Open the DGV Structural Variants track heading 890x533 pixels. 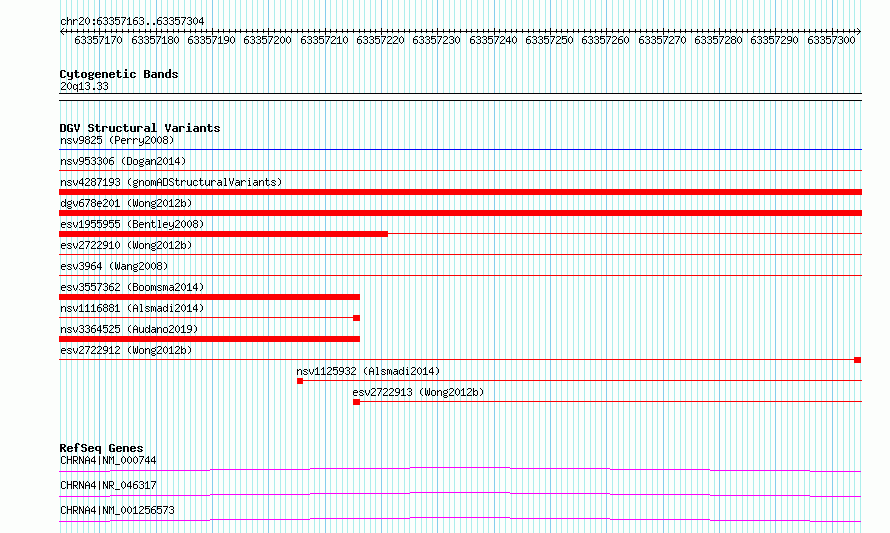[x=140, y=128]
